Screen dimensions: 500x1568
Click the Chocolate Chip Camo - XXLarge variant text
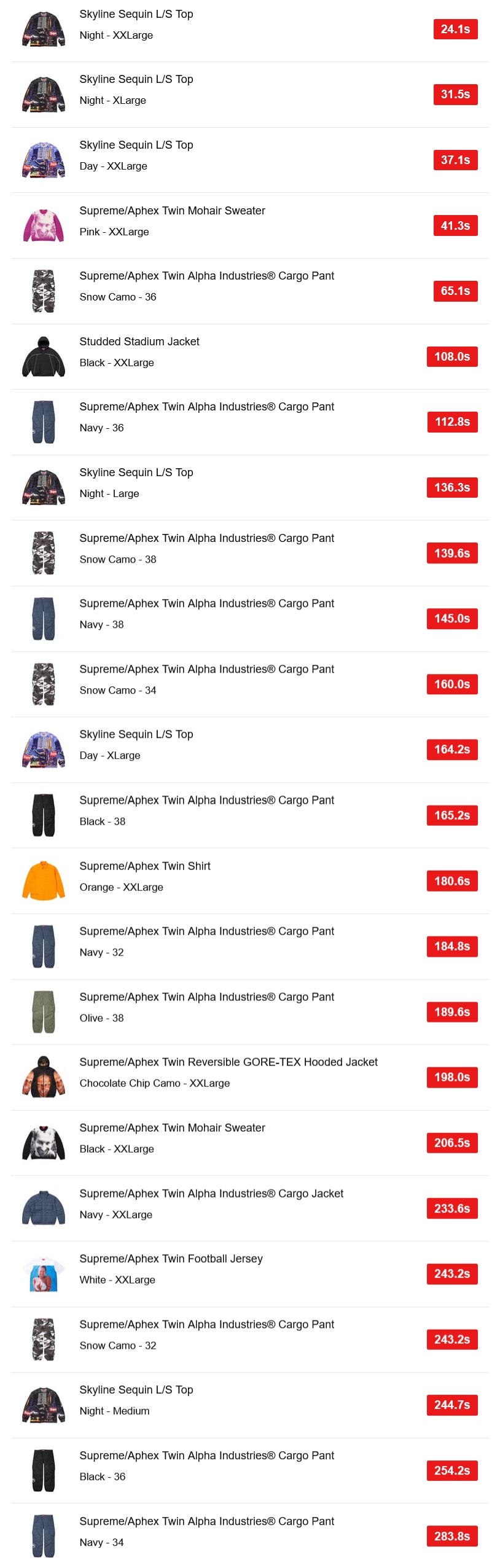[x=155, y=1083]
